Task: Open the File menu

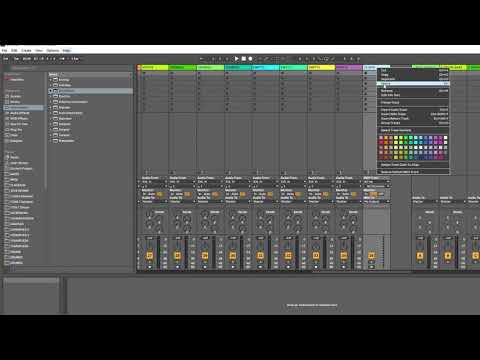Action: [4, 50]
